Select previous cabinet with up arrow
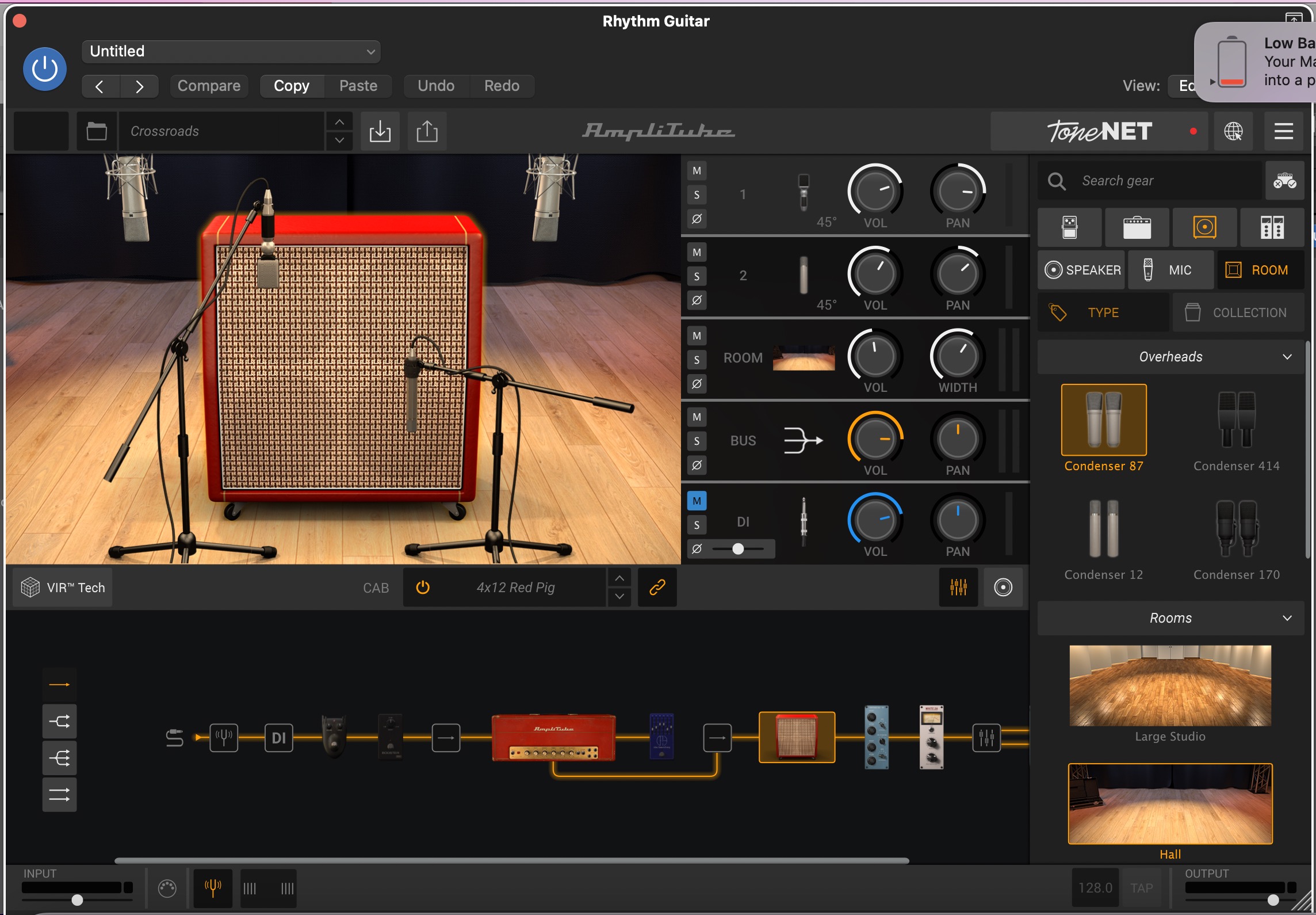1316x915 pixels. click(x=619, y=578)
